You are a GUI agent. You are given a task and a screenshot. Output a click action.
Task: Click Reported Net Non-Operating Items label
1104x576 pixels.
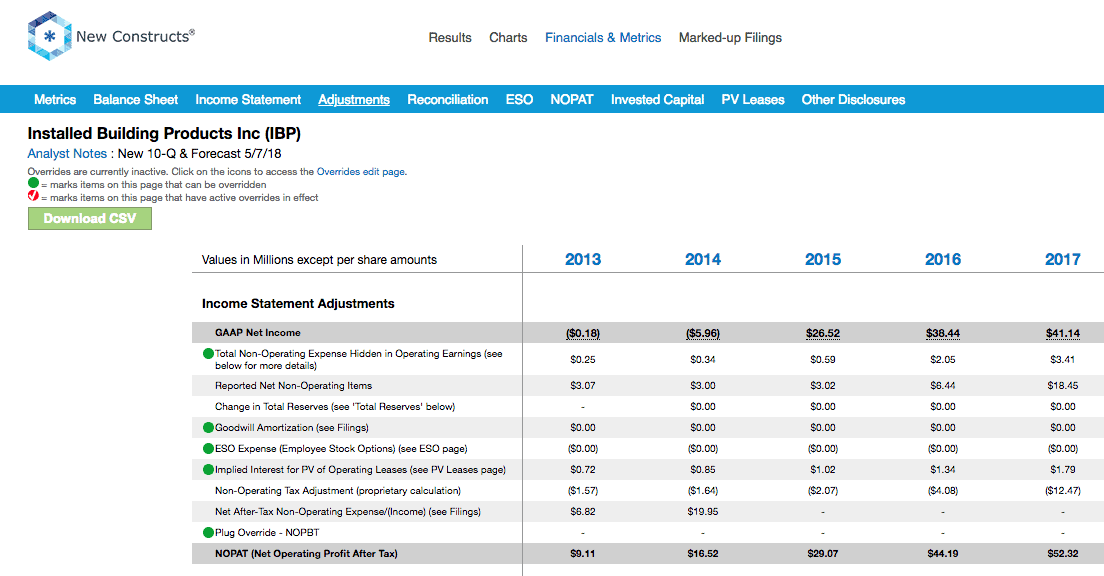coord(294,386)
